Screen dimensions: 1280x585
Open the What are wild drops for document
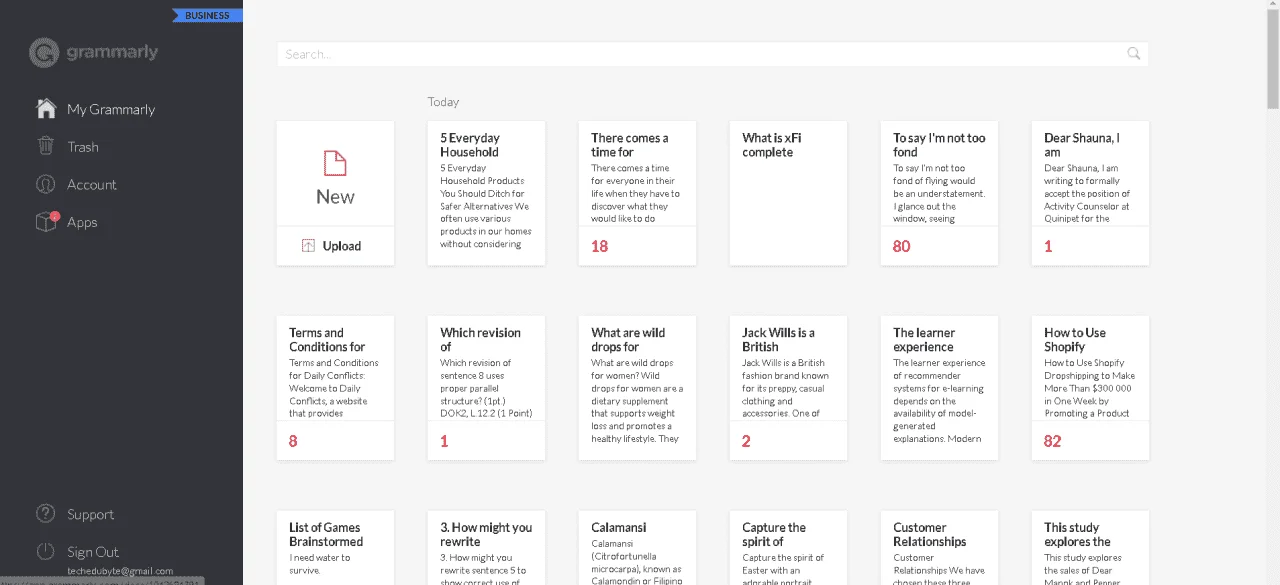click(637, 388)
